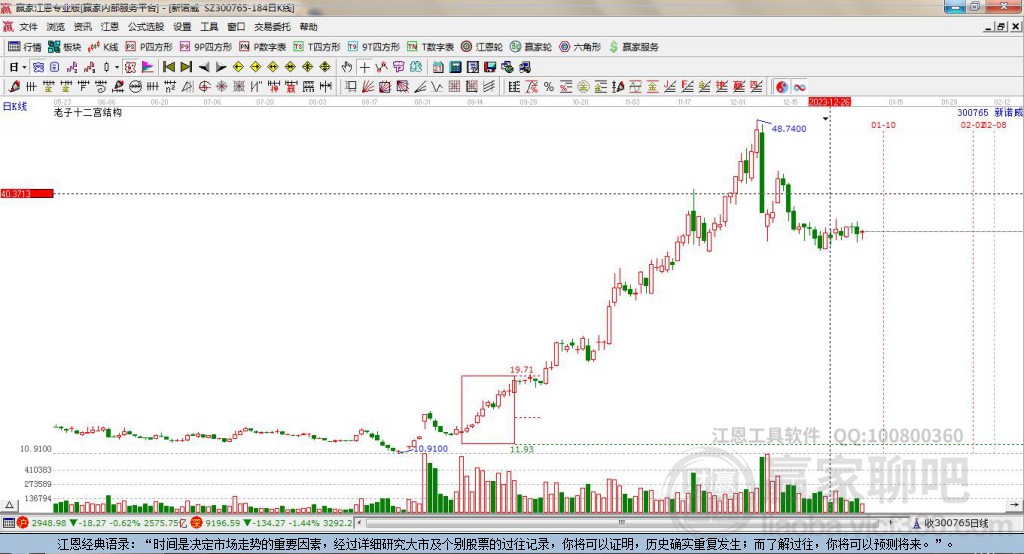This screenshot has width=1024, height=554.
Task: Click the horizontal scrollbar thumb
Action: (622, 523)
